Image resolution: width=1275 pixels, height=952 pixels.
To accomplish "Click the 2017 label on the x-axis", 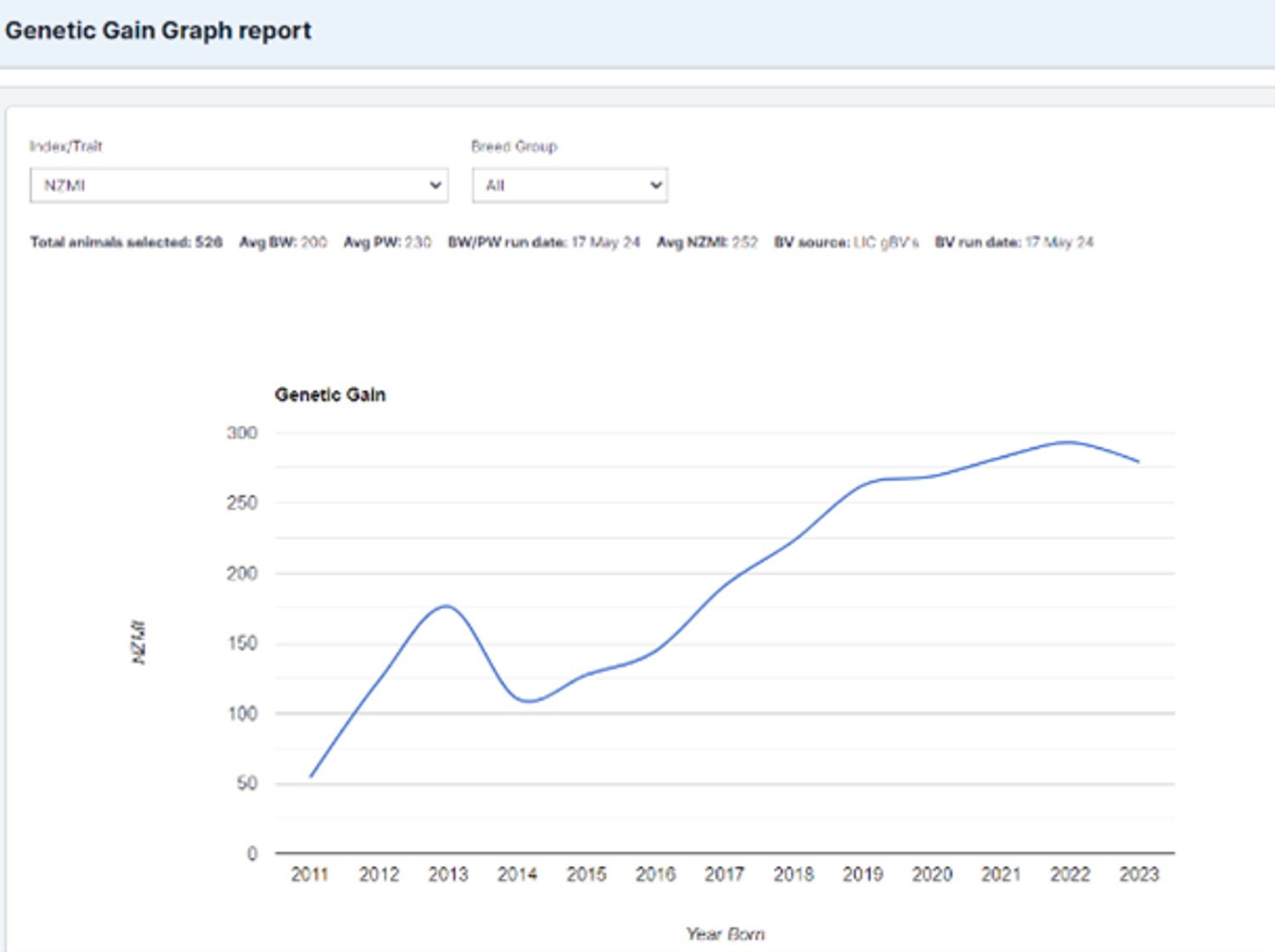I will [x=724, y=874].
